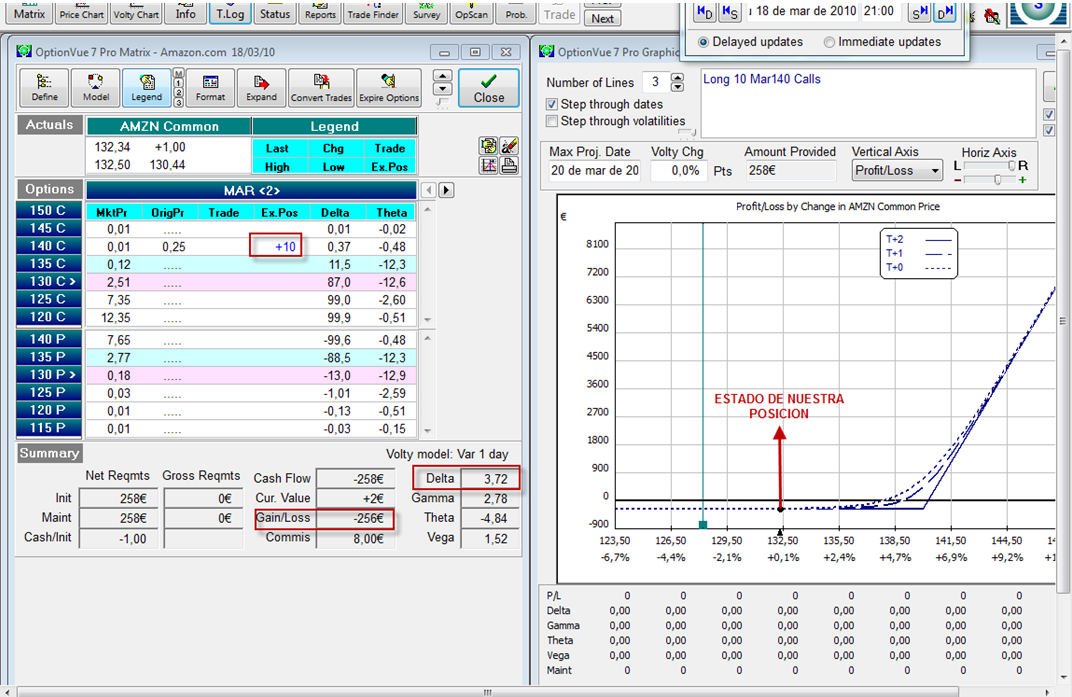Open the Format tool
Image resolution: width=1072 pixels, height=697 pixels.
pos(210,87)
